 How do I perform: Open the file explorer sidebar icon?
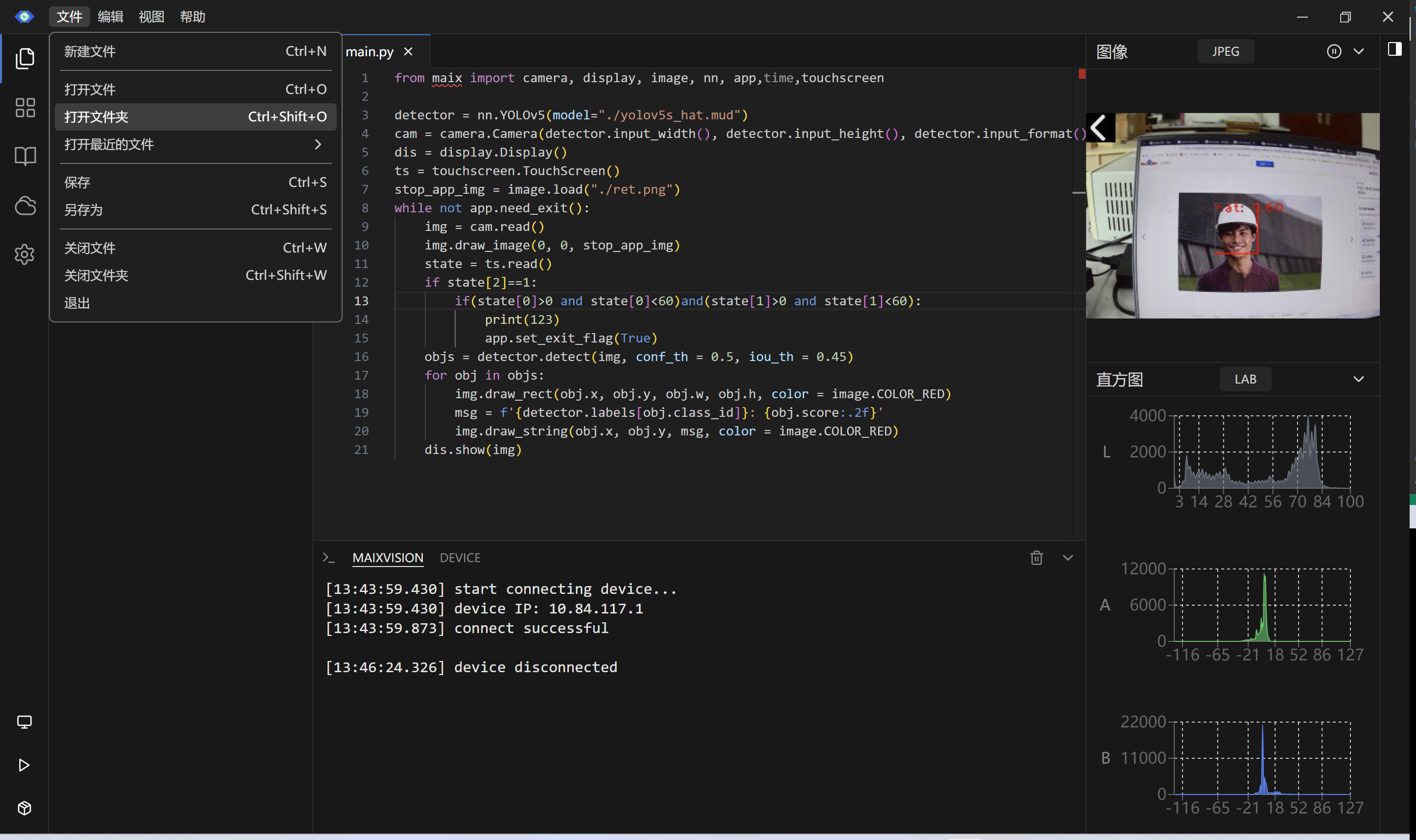(x=25, y=58)
